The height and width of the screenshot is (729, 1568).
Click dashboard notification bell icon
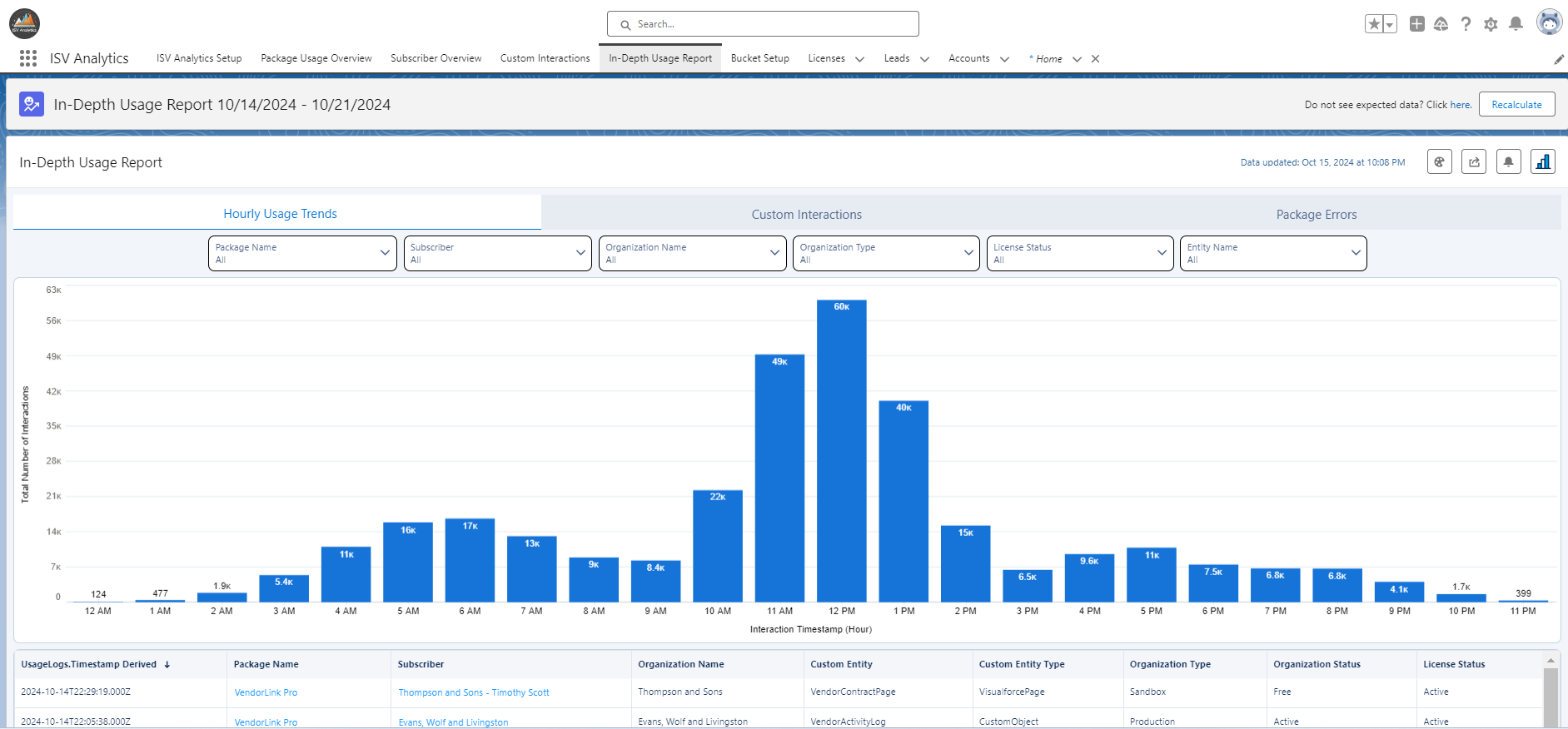coord(1509,161)
